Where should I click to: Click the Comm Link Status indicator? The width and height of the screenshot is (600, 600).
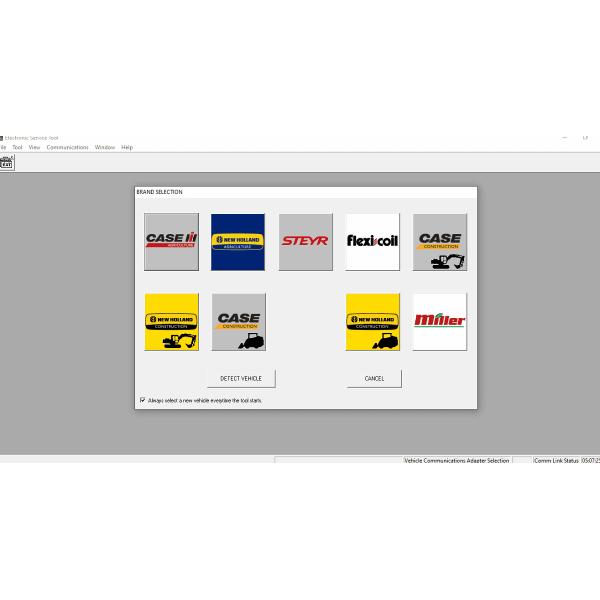pyautogui.click(x=556, y=461)
